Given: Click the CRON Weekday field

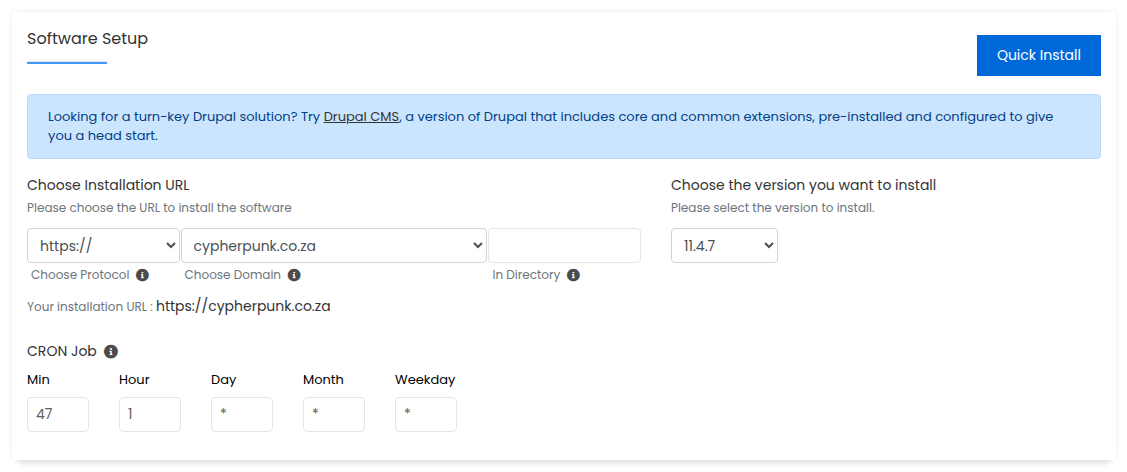Looking at the screenshot, I should click(426, 415).
